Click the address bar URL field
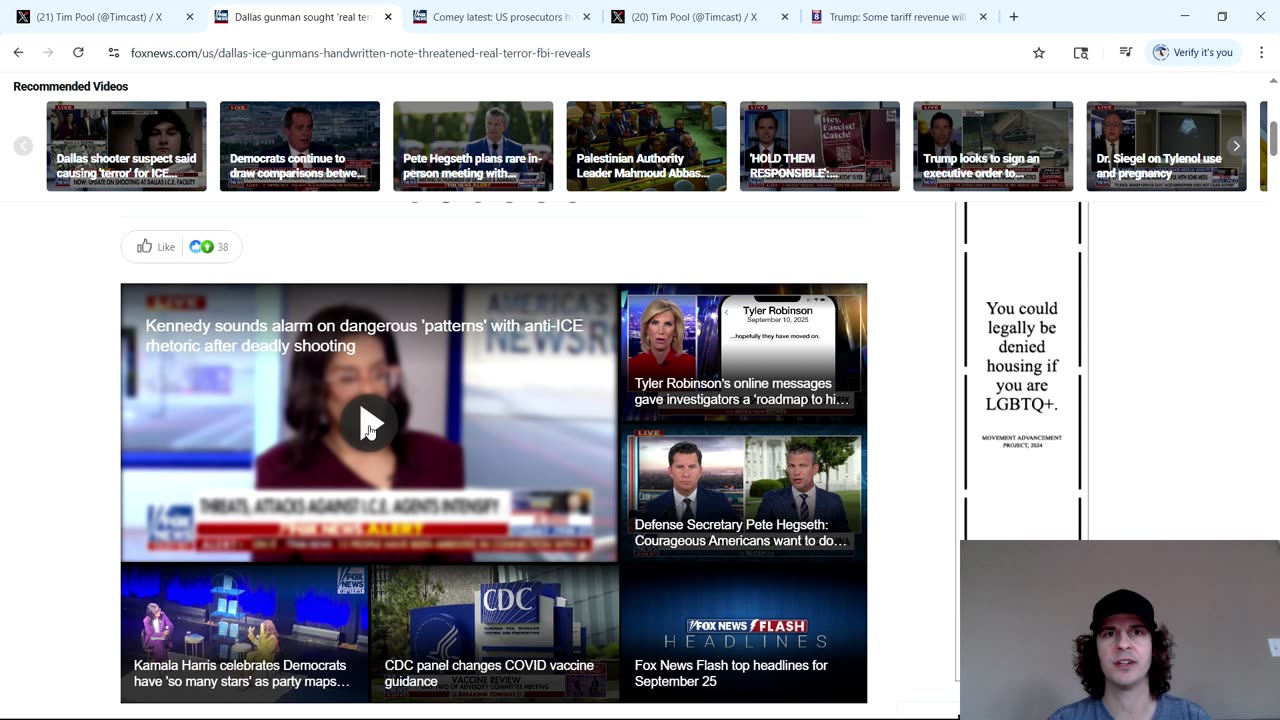The height and width of the screenshot is (720, 1280). pos(570,53)
